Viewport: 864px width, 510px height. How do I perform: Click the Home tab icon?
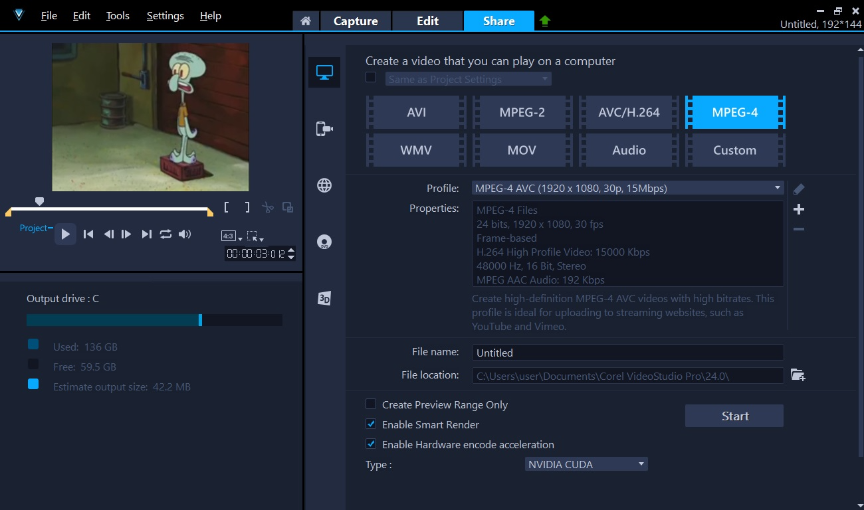[x=305, y=21]
